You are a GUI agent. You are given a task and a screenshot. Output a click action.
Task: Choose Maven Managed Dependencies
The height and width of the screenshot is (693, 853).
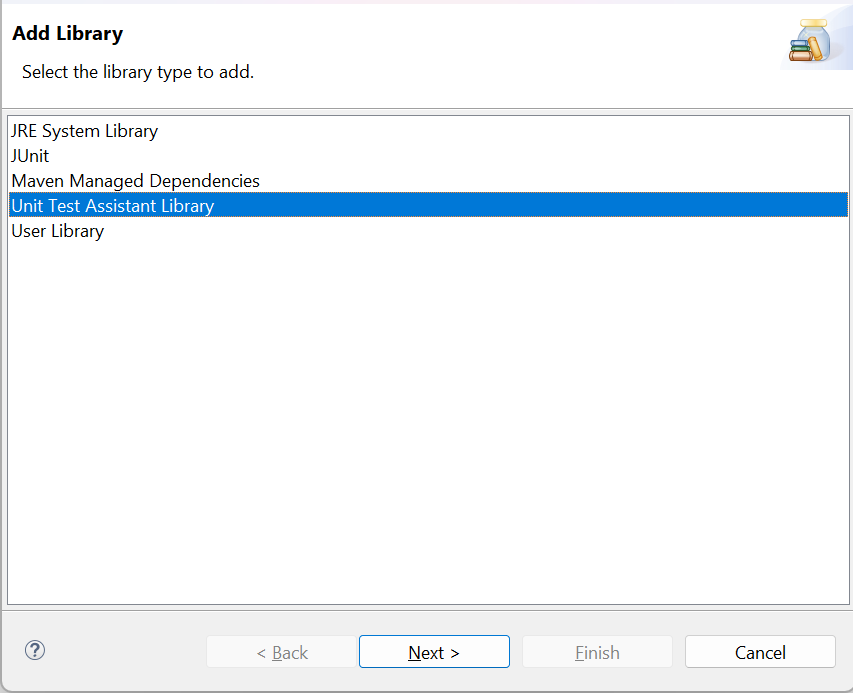[135, 181]
